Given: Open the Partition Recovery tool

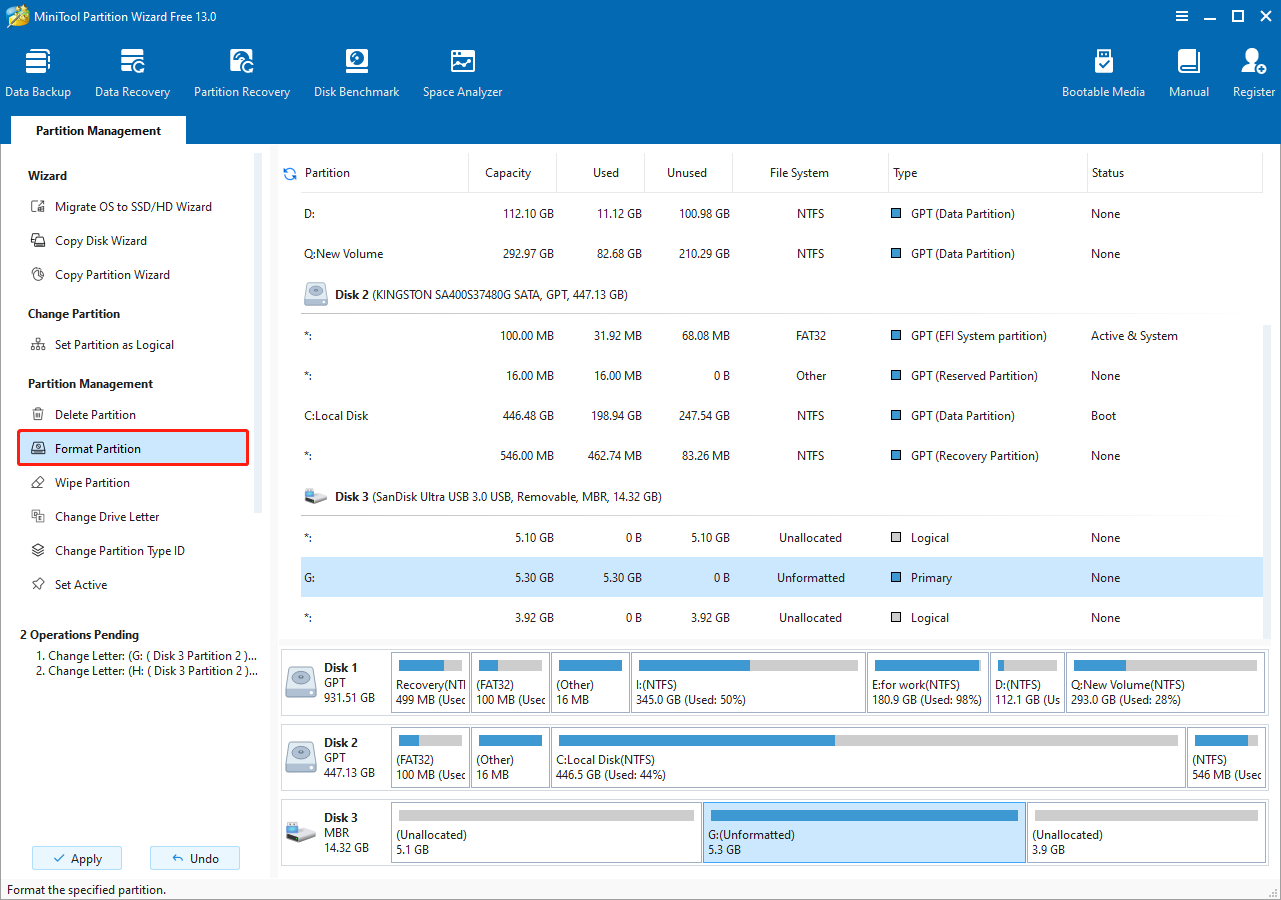Looking at the screenshot, I should tap(242, 73).
